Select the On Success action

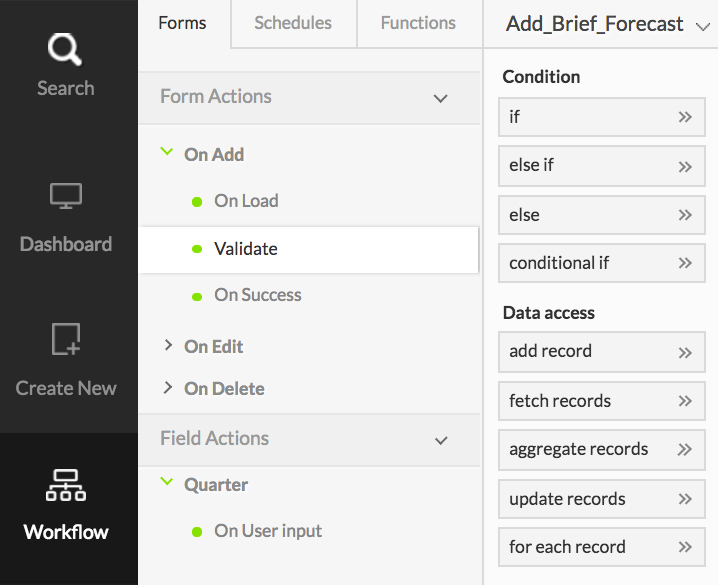tap(257, 295)
